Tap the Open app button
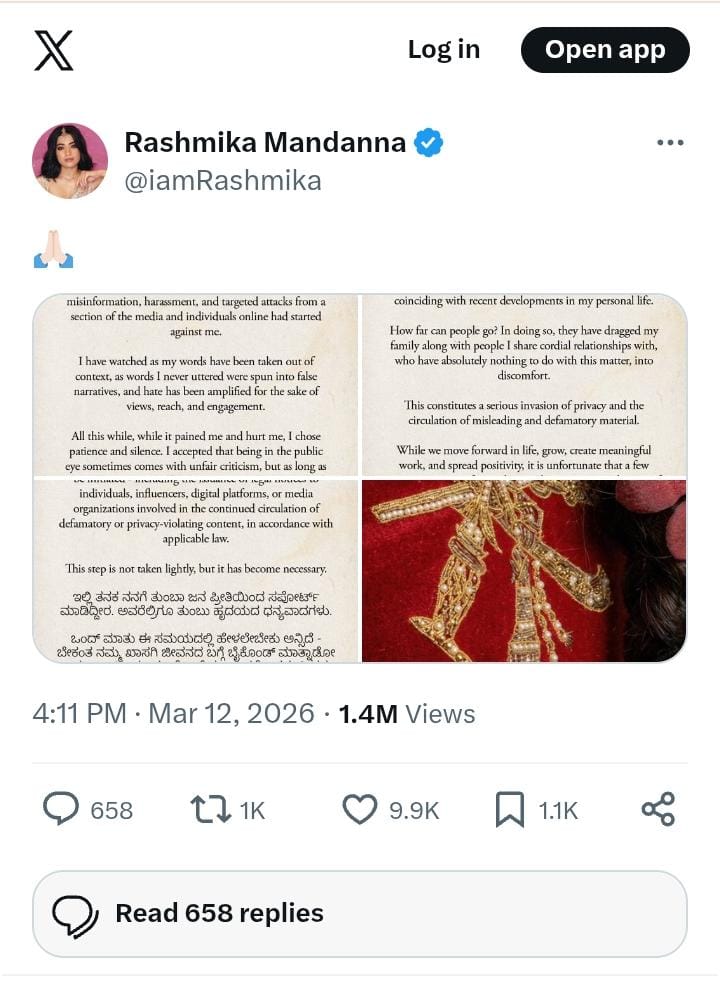This screenshot has height=986, width=720. 605,50
